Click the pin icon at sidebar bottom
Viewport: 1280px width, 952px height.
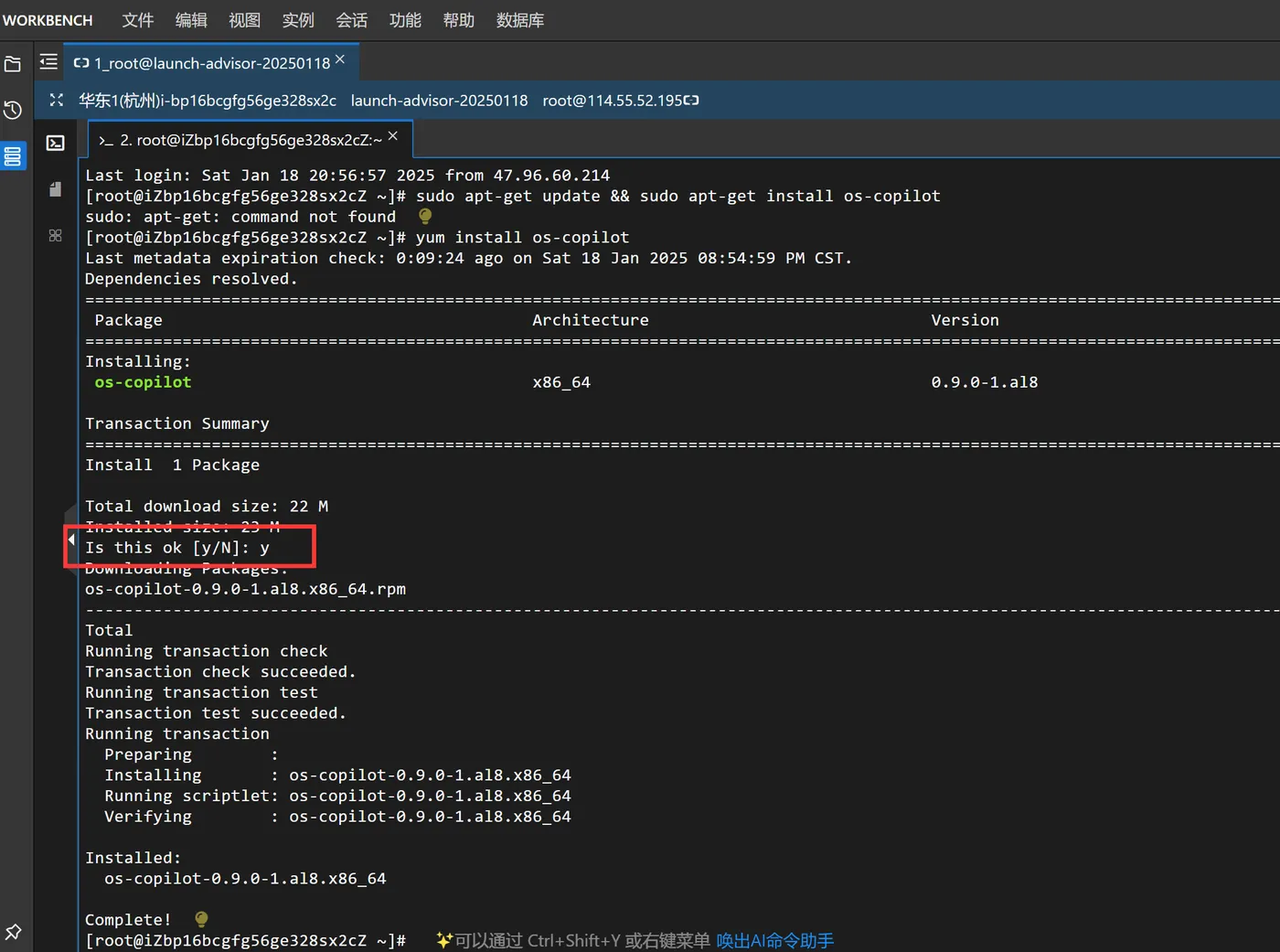[13, 932]
